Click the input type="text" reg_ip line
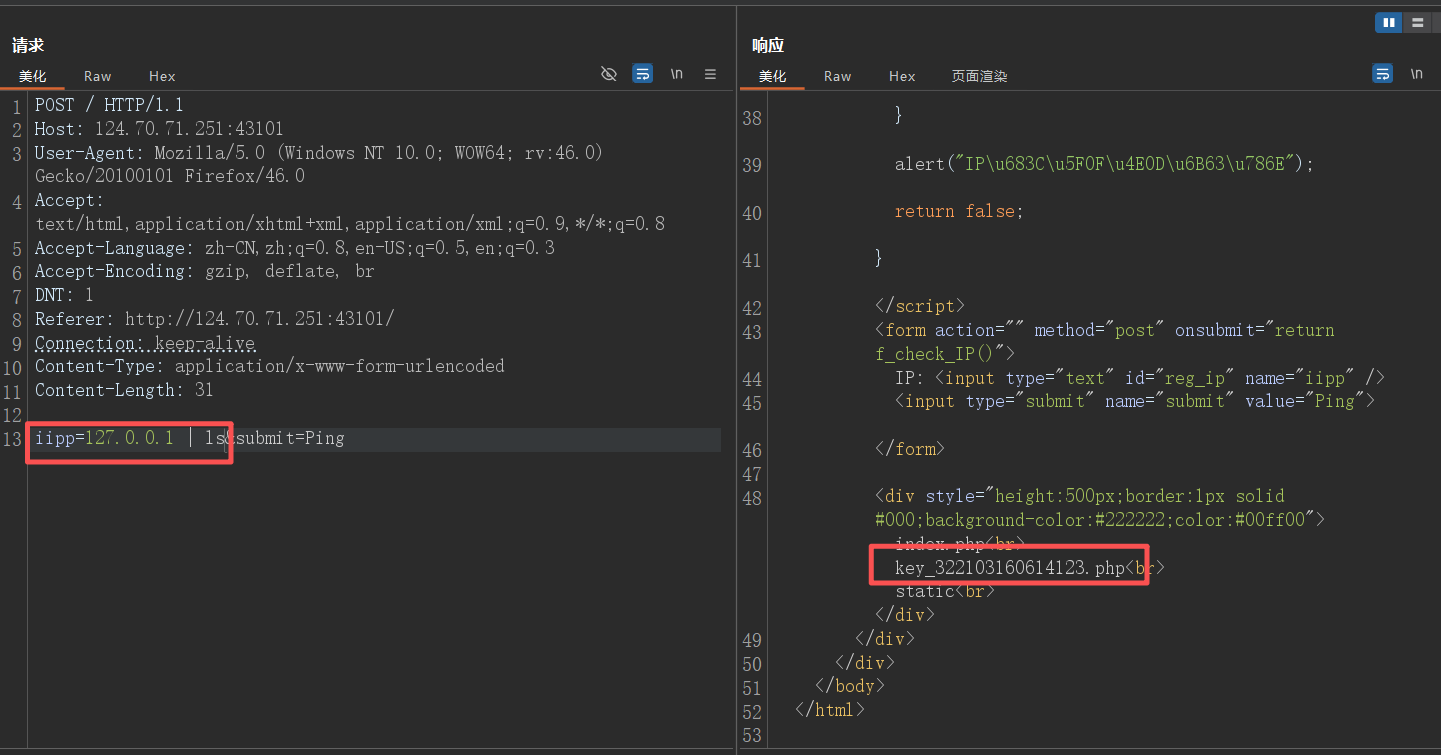1441x755 pixels. click(1140, 378)
